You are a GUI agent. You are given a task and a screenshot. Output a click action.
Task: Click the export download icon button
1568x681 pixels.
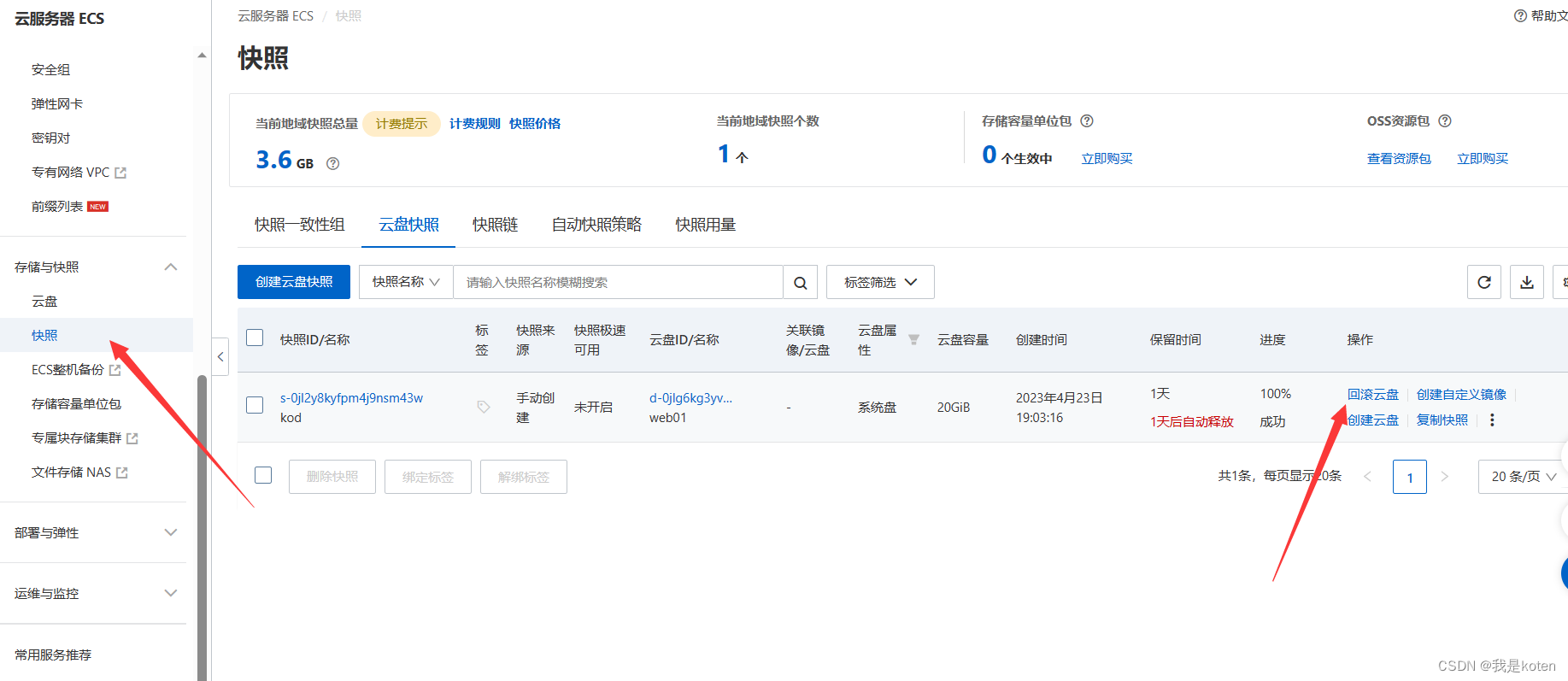pyautogui.click(x=1527, y=282)
